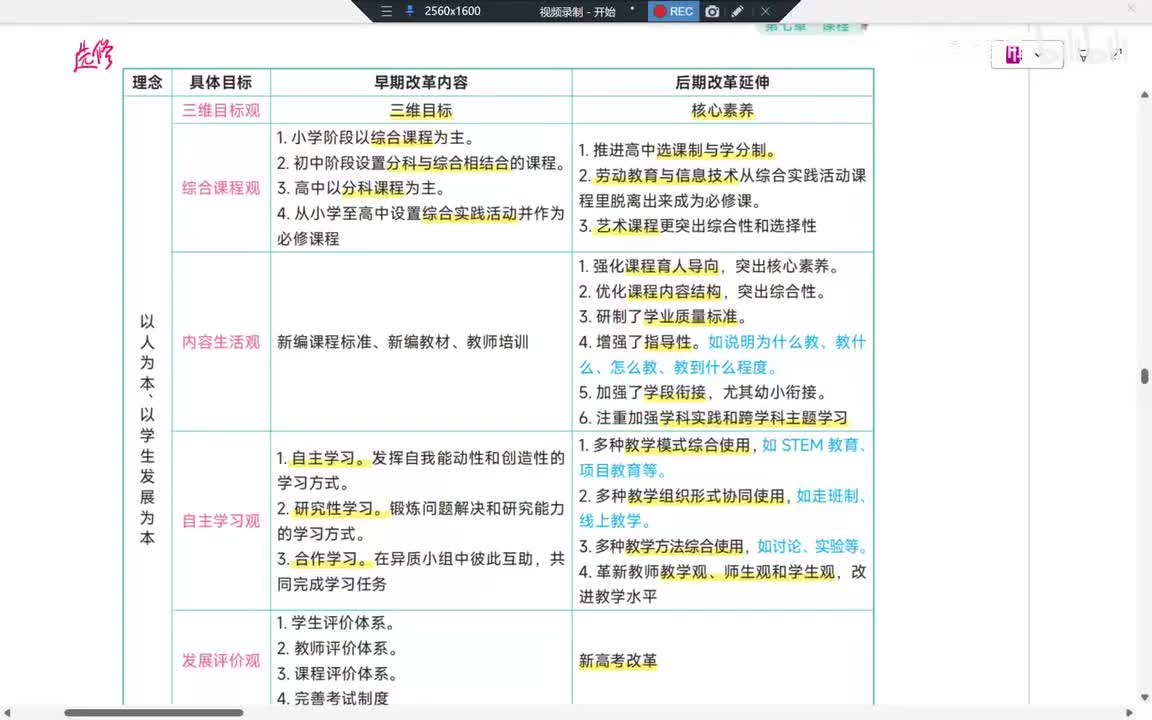Screen dimensions: 1152x720
Task: Click the pink 综合课程观 cell
Action: (x=220, y=188)
